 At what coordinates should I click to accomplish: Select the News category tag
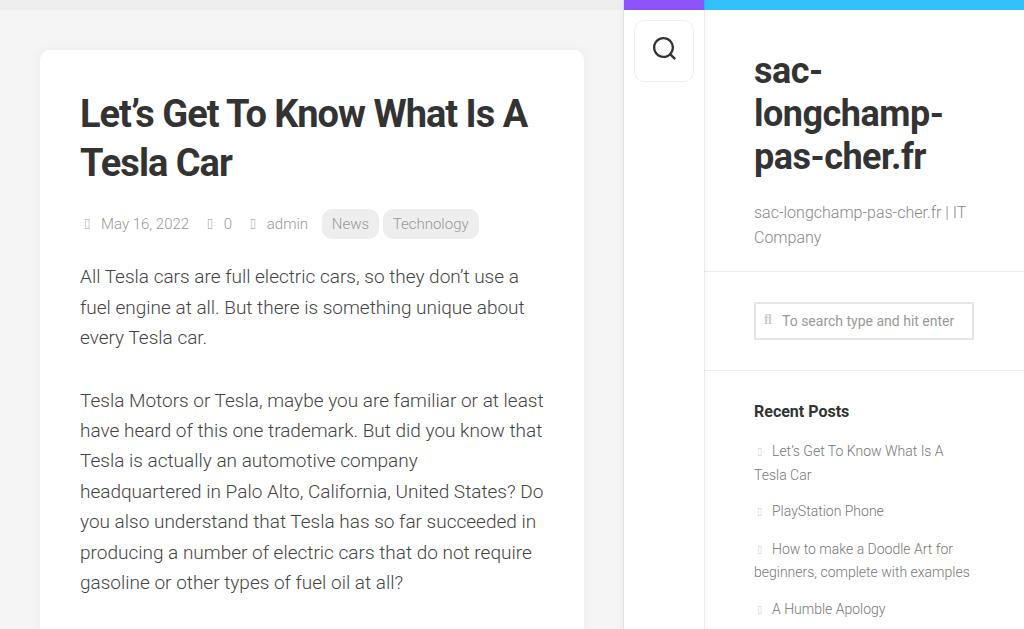[x=350, y=224]
